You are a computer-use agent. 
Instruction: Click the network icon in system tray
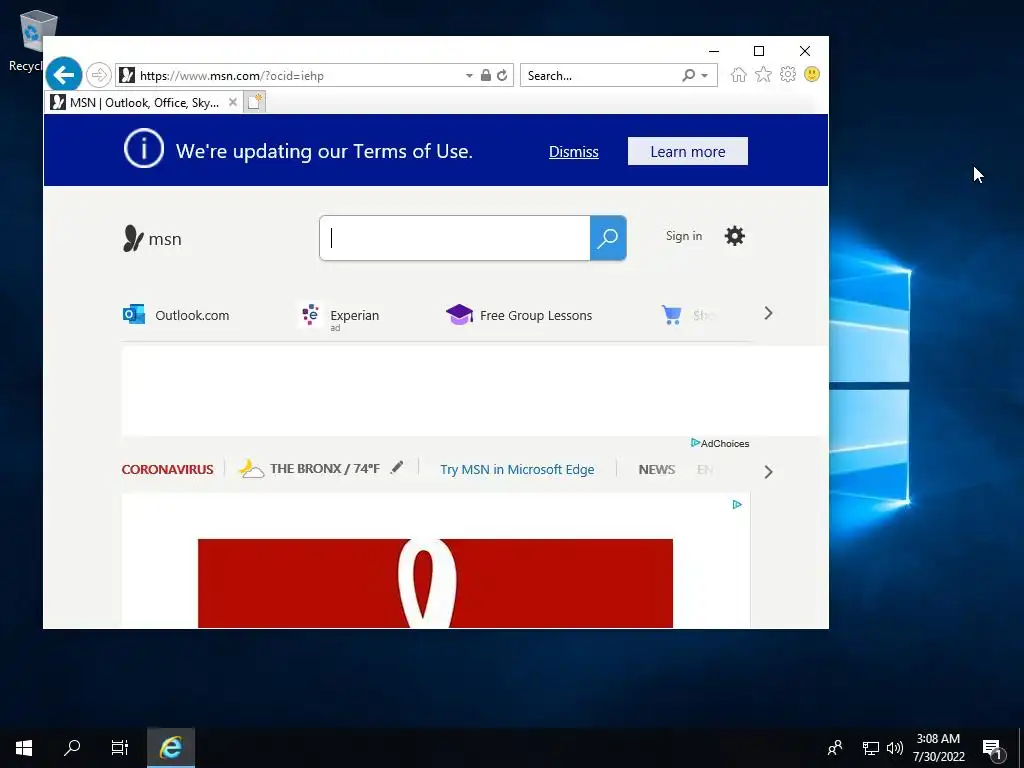[x=871, y=748]
